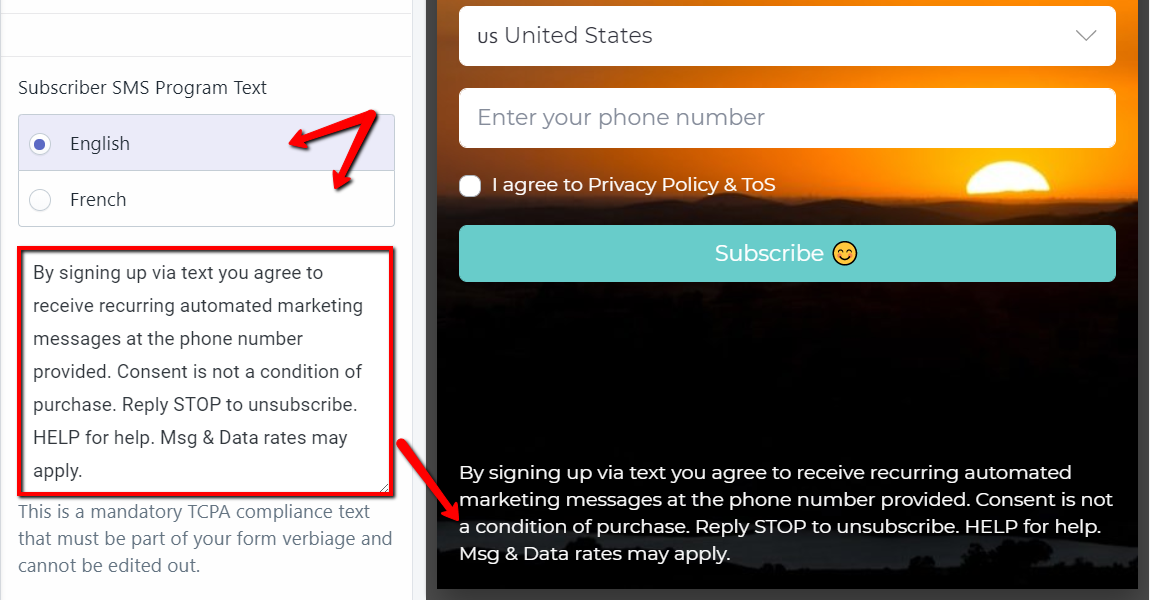The height and width of the screenshot is (600, 1150).
Task: Click the textarea resize handle corner
Action: pos(384,487)
